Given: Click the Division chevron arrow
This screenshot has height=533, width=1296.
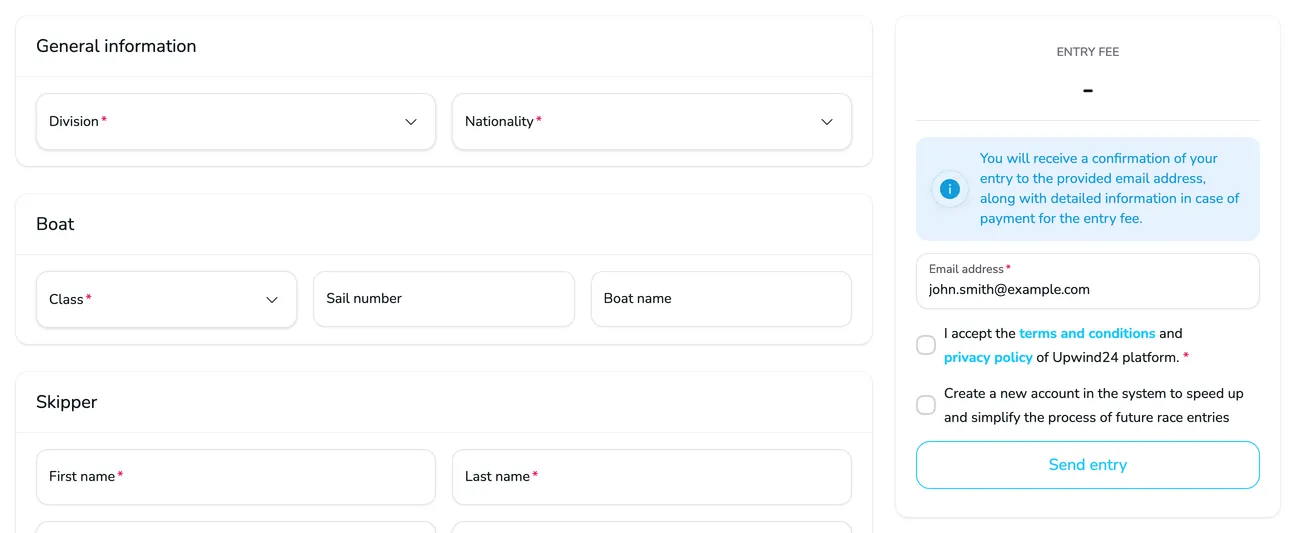Looking at the screenshot, I should (x=411, y=122).
